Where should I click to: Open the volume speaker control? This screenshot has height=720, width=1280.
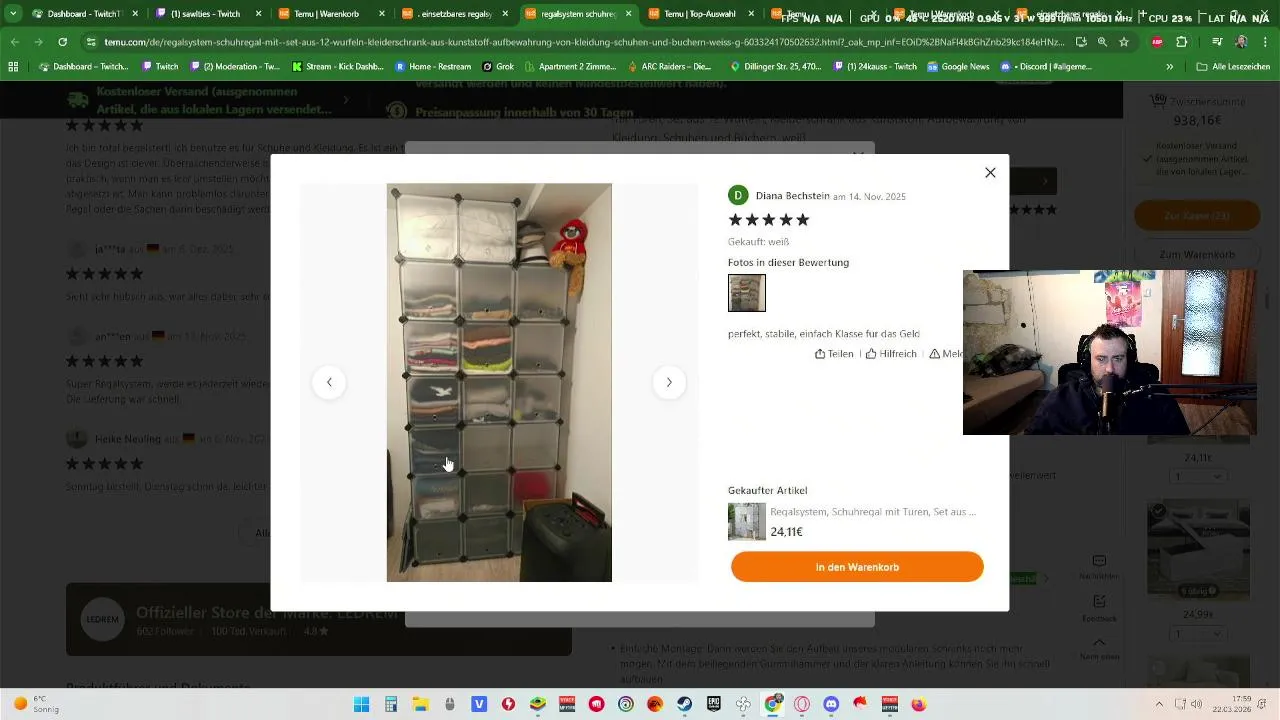tap(1198, 704)
